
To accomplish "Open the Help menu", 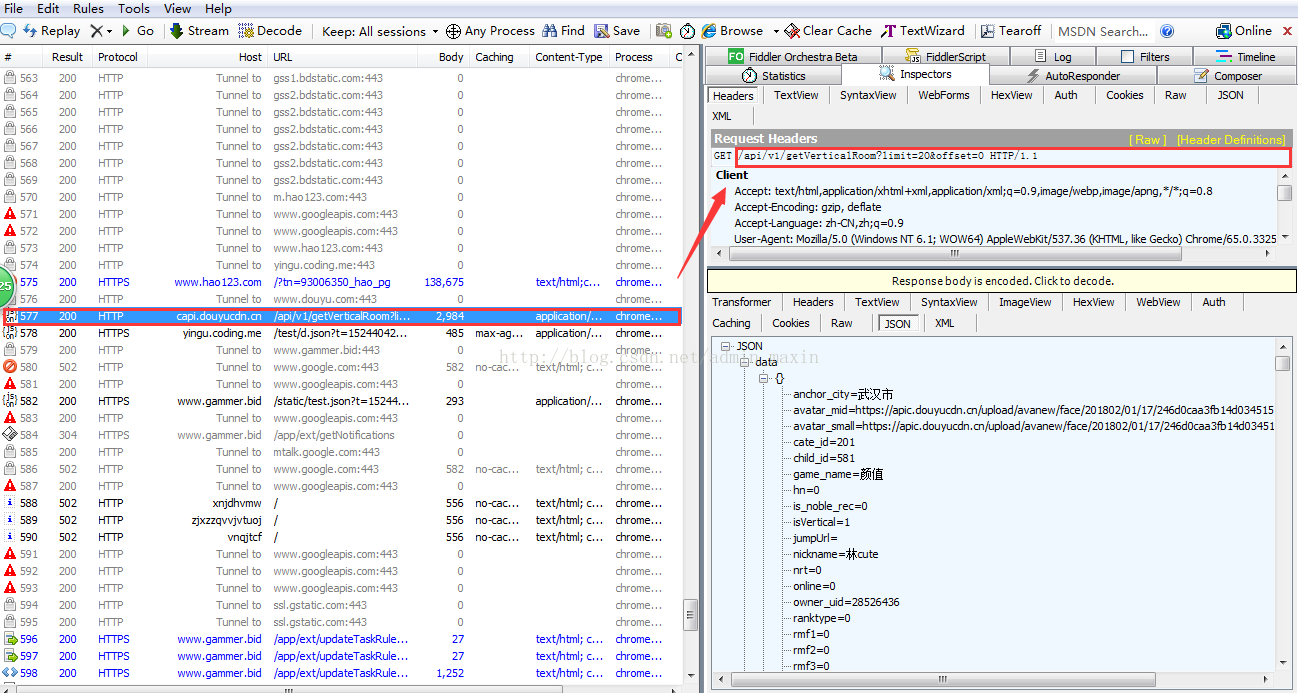I will pyautogui.click(x=218, y=9).
